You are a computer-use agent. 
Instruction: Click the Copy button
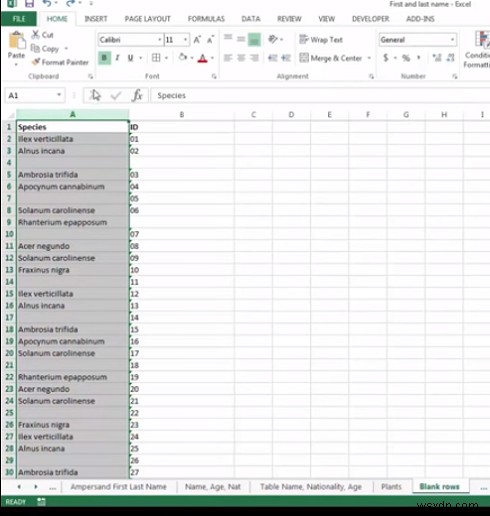coord(45,49)
